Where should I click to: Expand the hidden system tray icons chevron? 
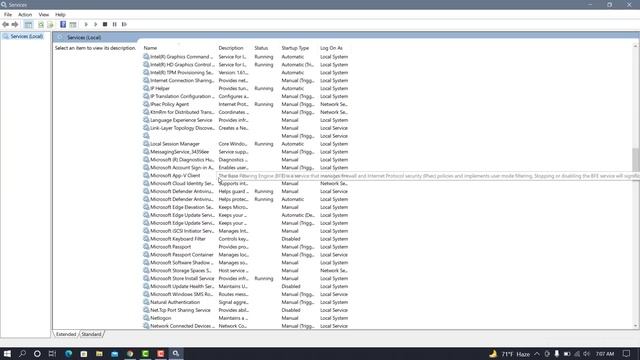coord(537,354)
